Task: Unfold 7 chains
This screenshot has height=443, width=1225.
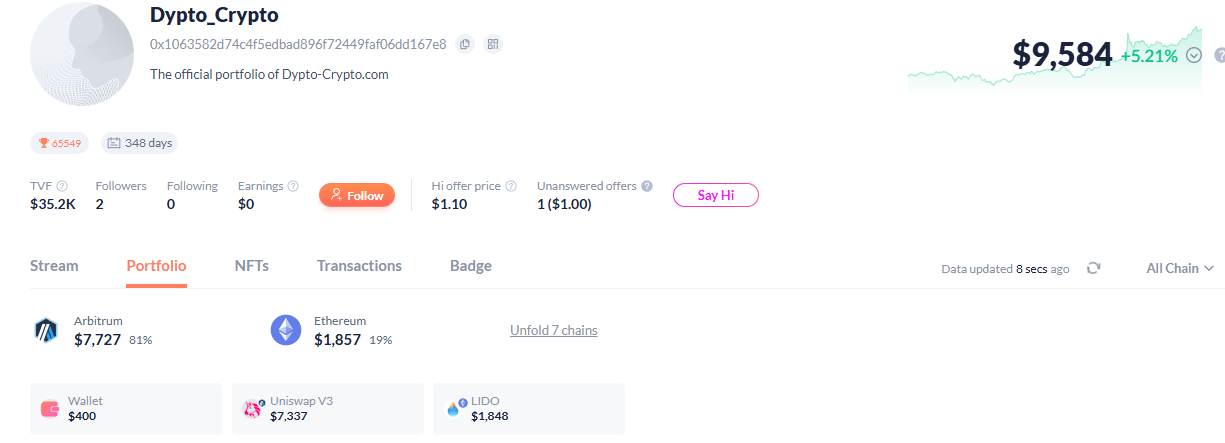Action: pos(554,330)
